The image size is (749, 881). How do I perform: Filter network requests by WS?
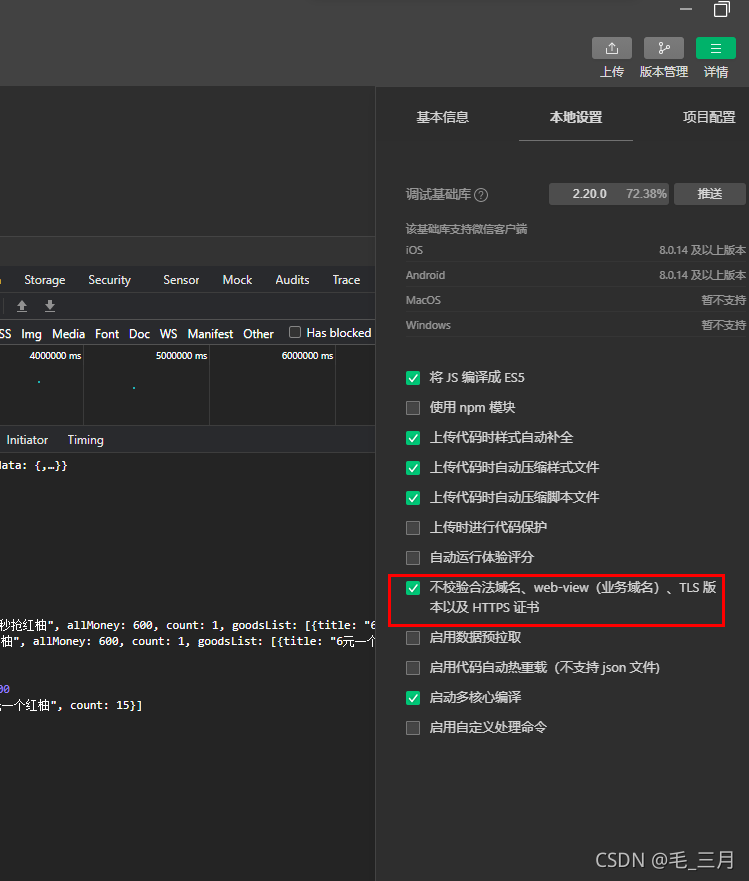pos(169,334)
